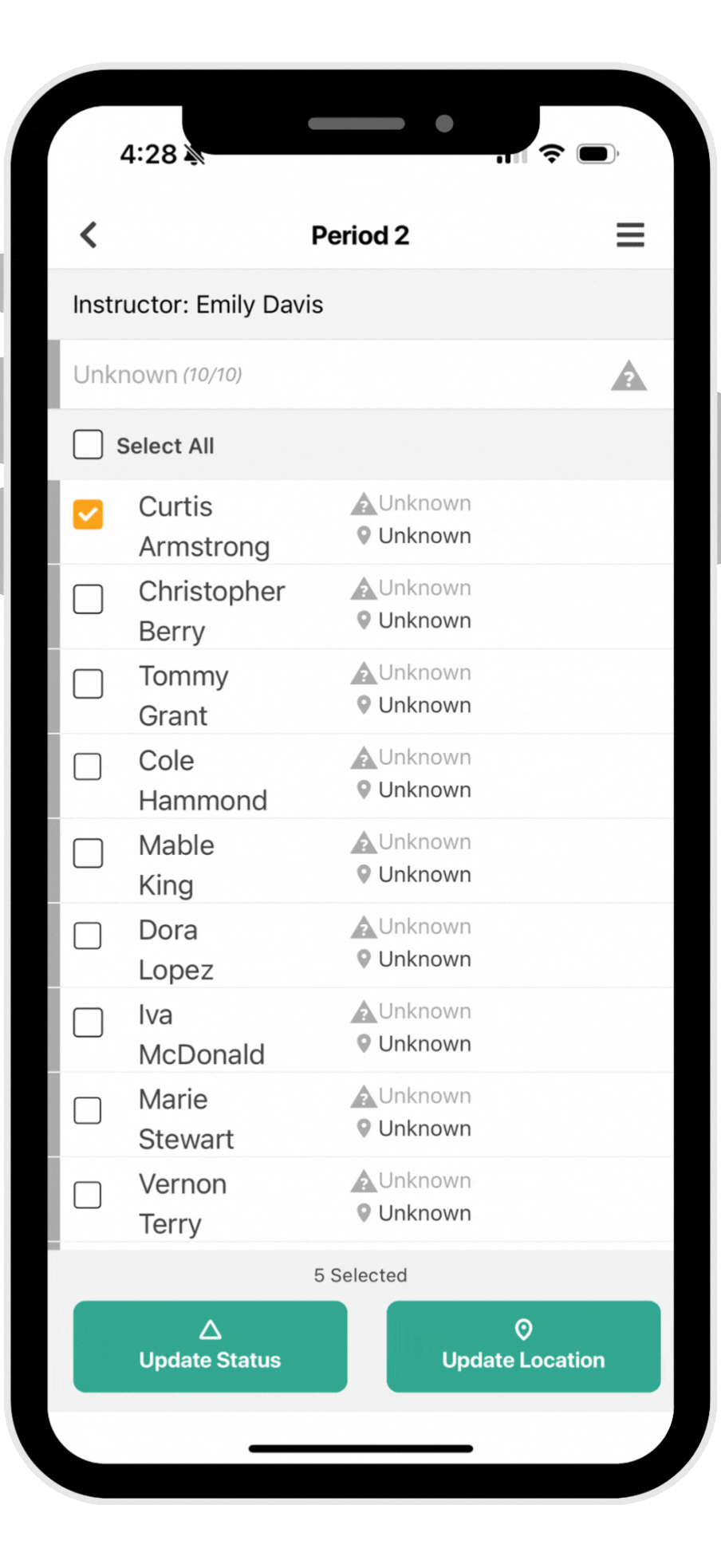This screenshot has height=1568, width=721.
Task: Tap Mable King's location pin icon
Action: click(364, 874)
